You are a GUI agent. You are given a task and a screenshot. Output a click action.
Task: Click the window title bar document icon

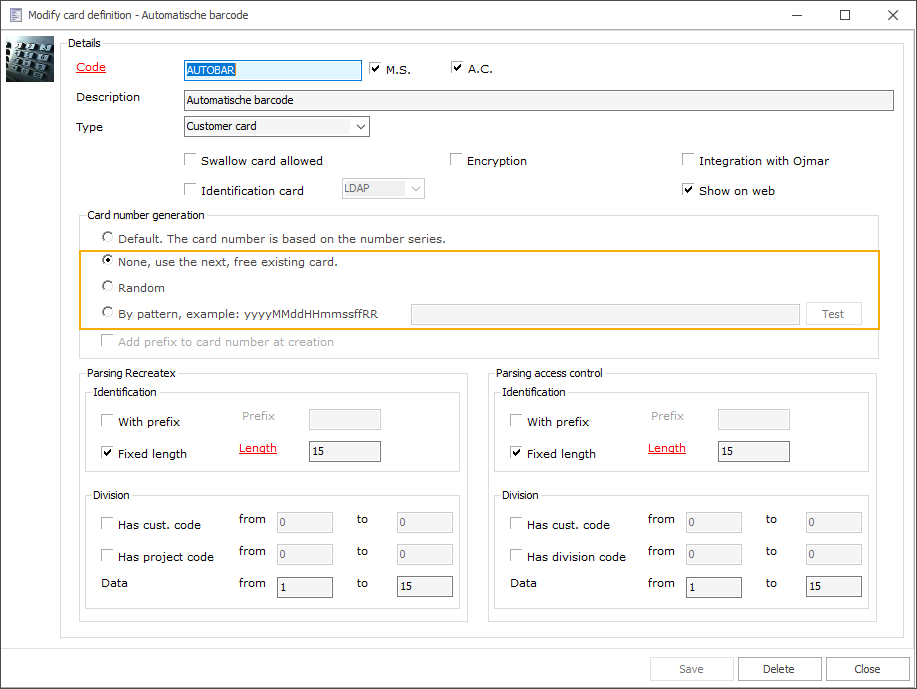(x=15, y=15)
